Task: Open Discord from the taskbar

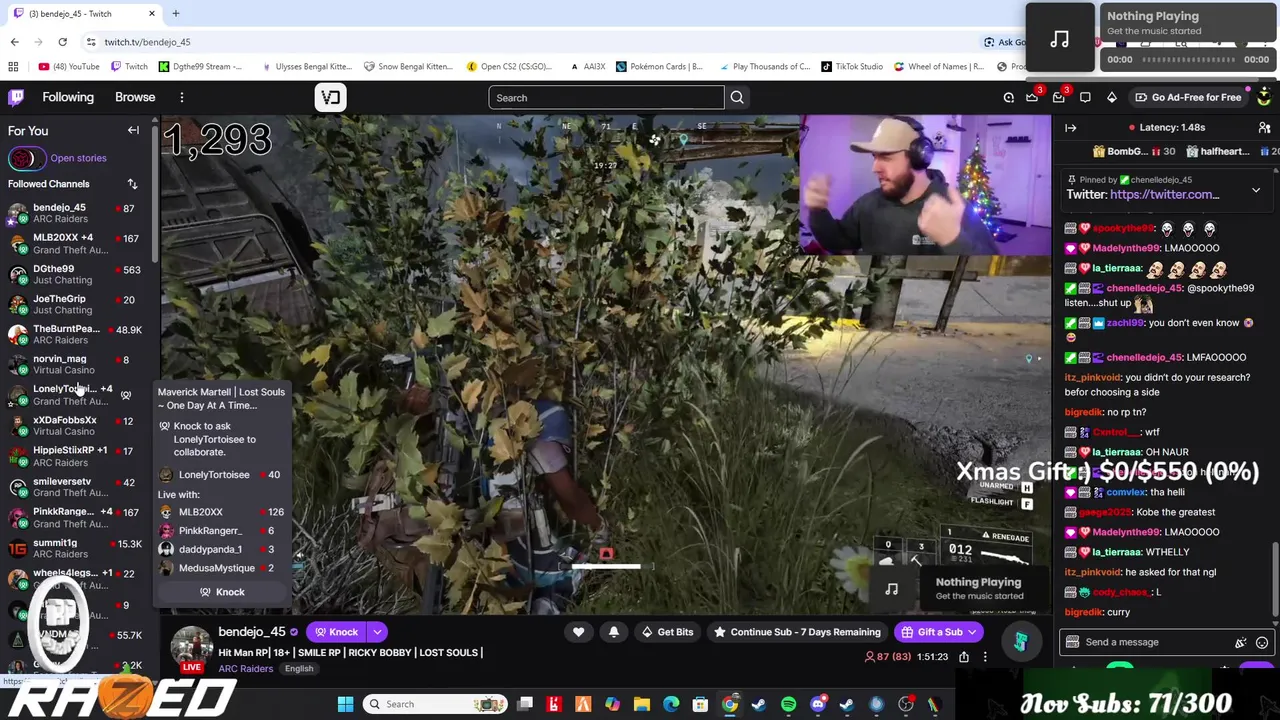Action: click(x=818, y=704)
